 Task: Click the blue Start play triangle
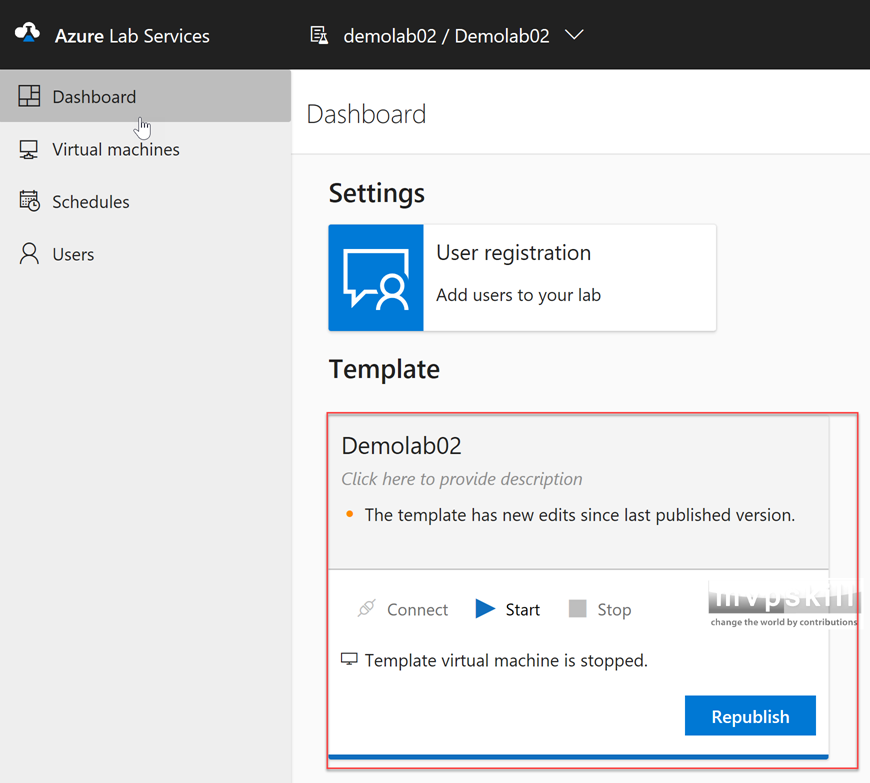click(485, 609)
